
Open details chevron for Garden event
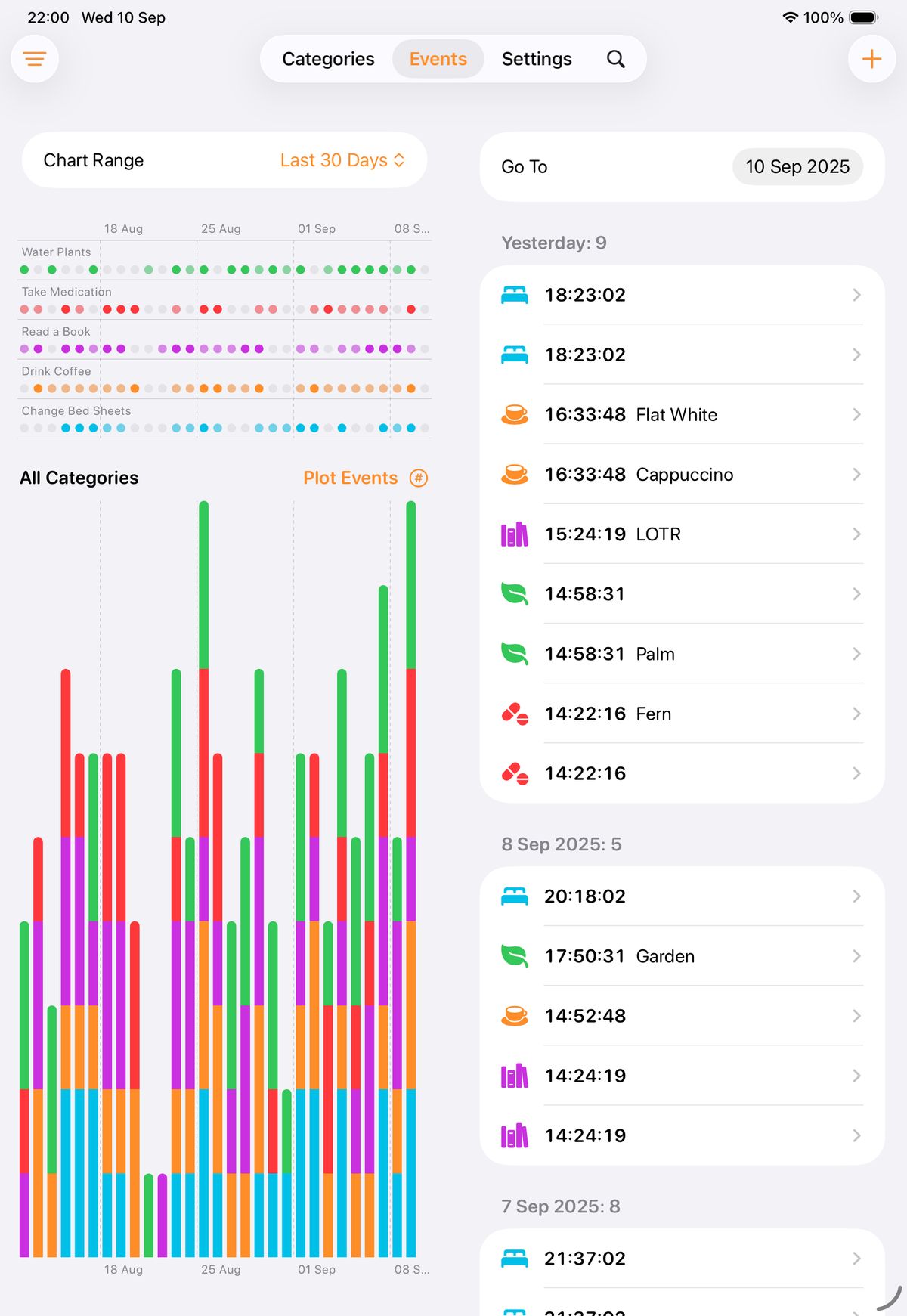(856, 956)
